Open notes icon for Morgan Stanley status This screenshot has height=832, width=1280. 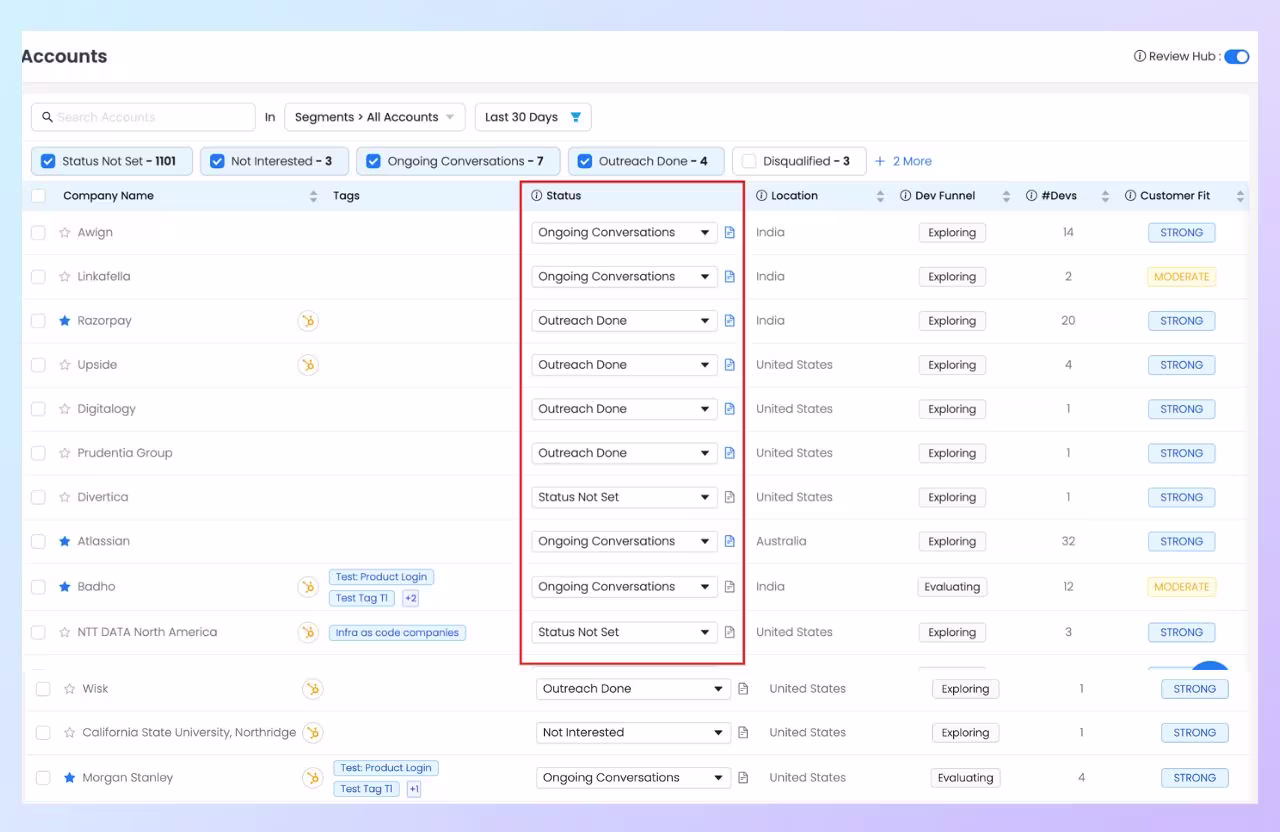pos(743,778)
